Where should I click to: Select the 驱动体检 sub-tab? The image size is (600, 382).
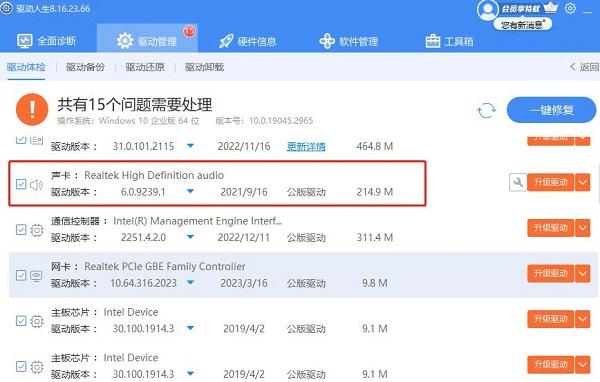click(x=26, y=67)
